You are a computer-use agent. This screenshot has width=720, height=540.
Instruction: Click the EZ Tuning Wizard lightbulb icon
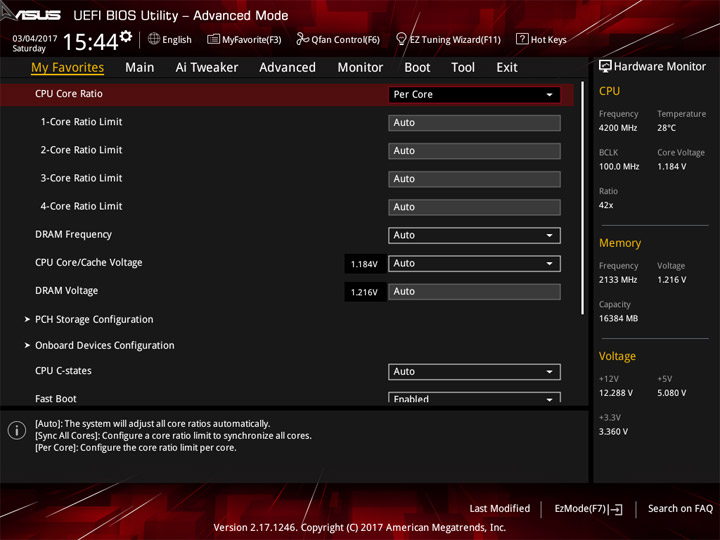[x=401, y=39]
